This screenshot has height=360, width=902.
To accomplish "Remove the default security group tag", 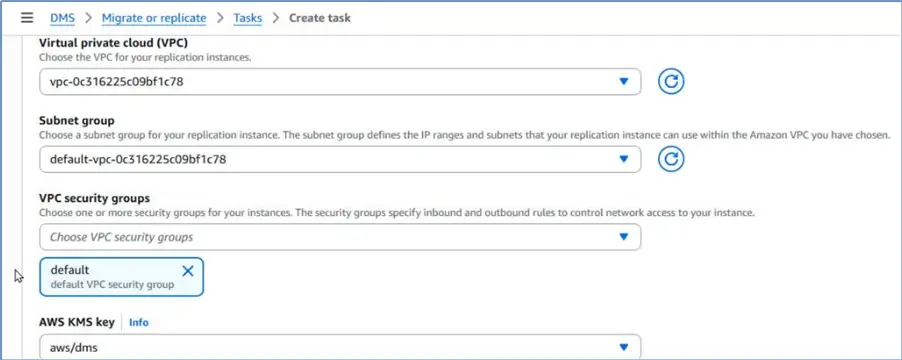I will pos(188,271).
